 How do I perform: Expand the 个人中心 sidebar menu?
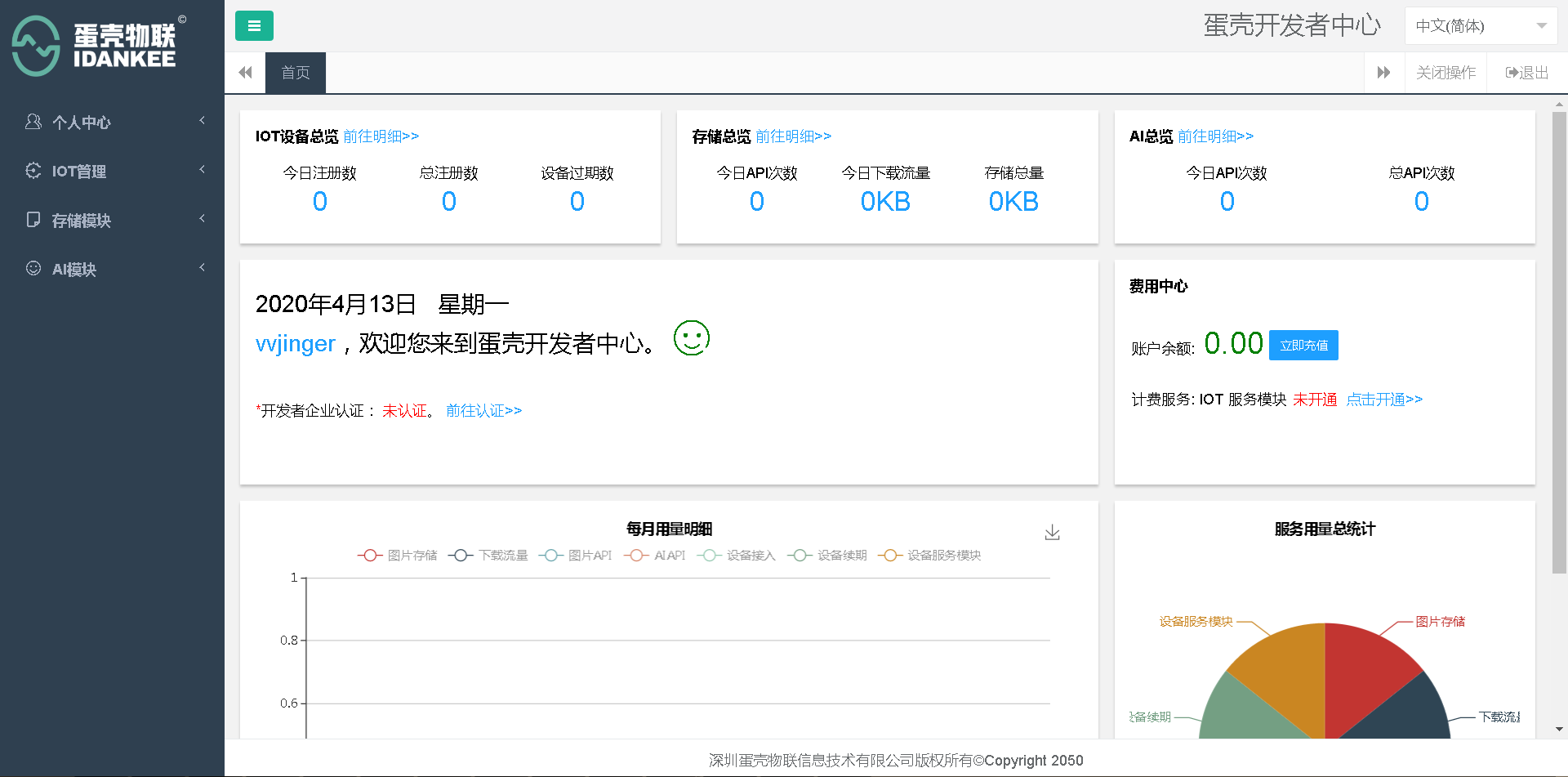tap(112, 122)
